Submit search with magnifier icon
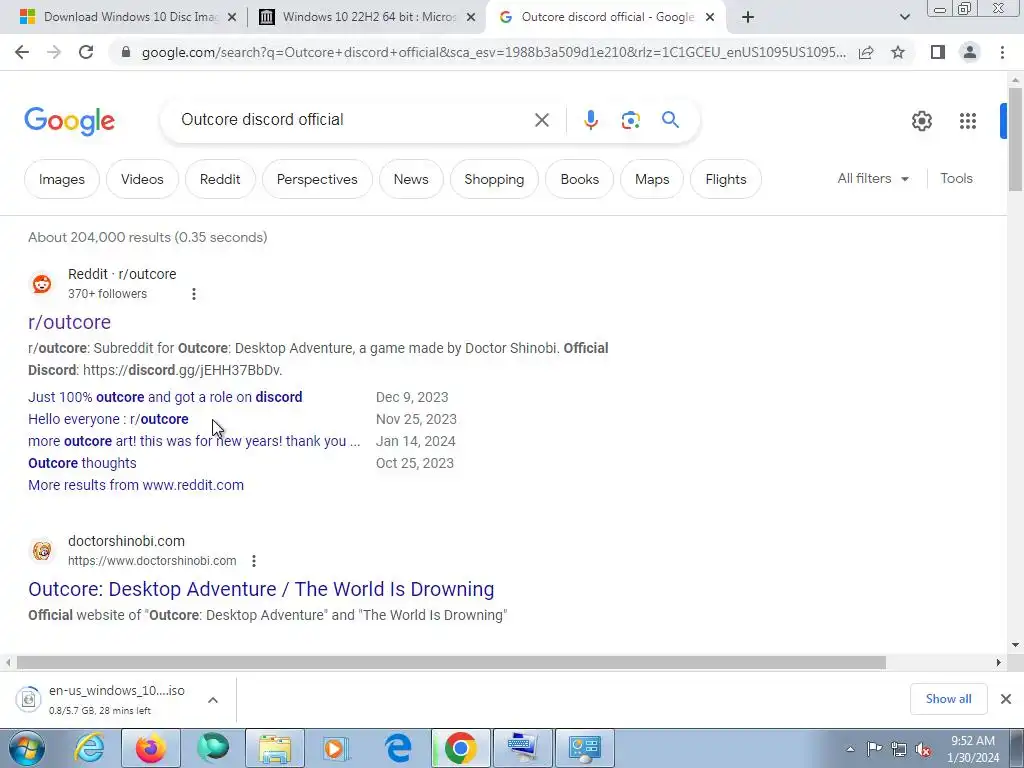The image size is (1024, 768). coord(670,120)
